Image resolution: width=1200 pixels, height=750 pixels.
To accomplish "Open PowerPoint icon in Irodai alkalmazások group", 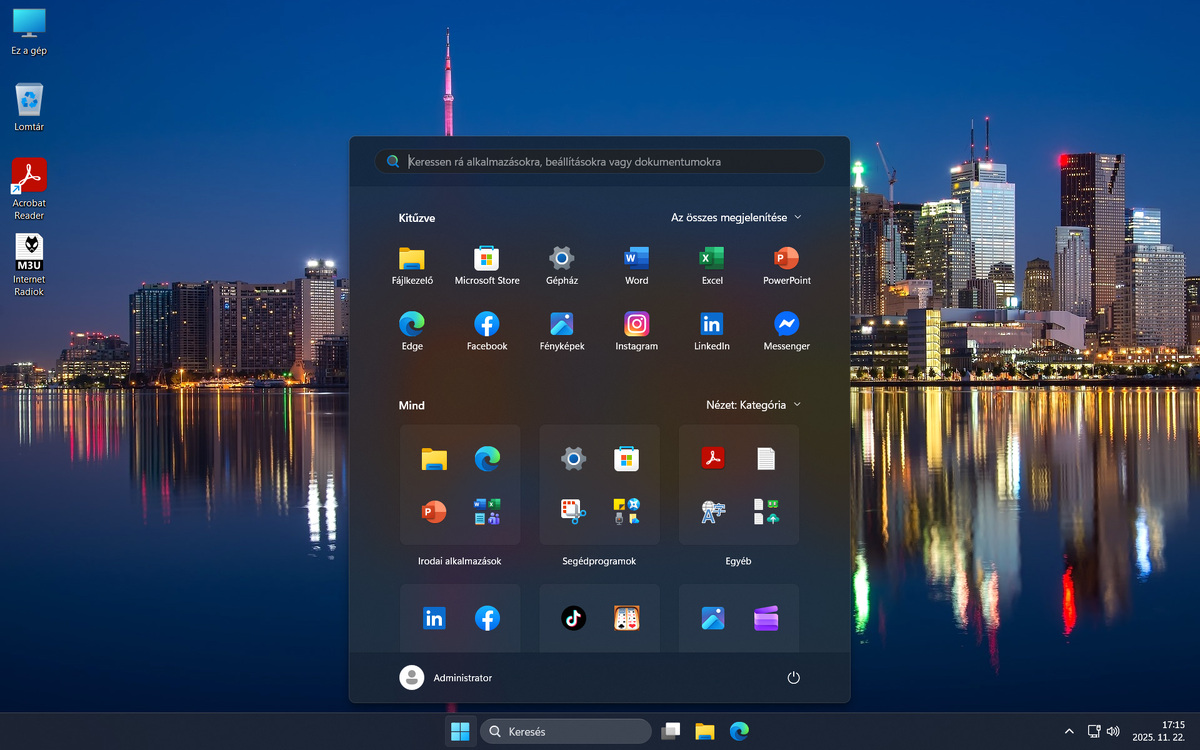I will point(434,512).
